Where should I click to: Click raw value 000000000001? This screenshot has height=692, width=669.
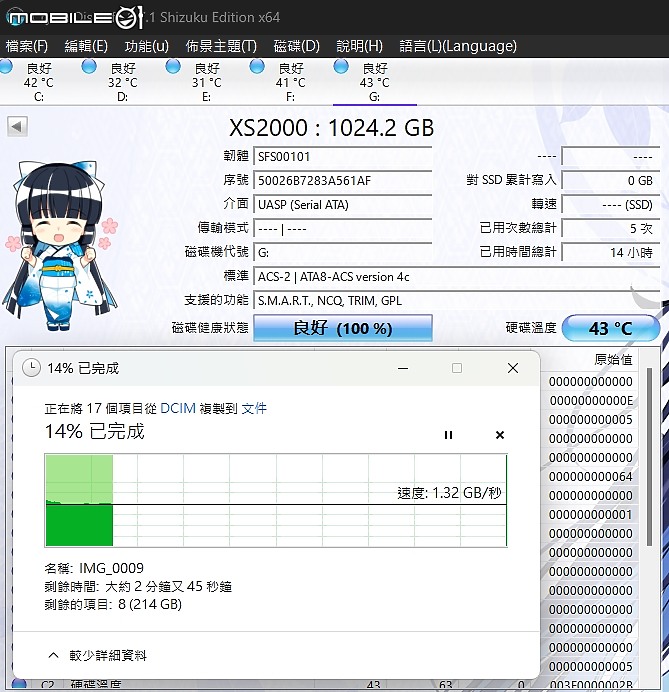pos(591,515)
